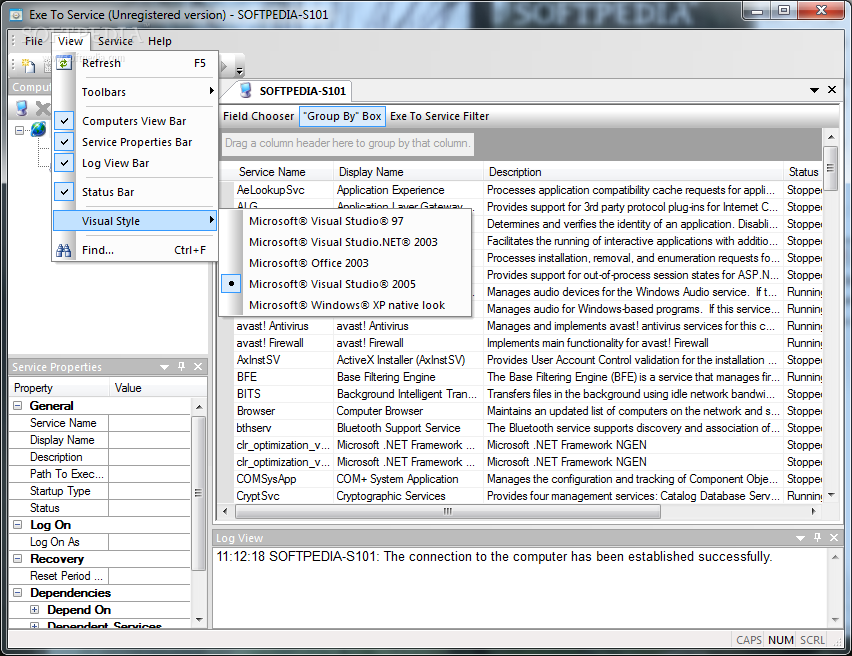852x656 pixels.
Task: Select the COMSysApp service row
Action: [521, 479]
